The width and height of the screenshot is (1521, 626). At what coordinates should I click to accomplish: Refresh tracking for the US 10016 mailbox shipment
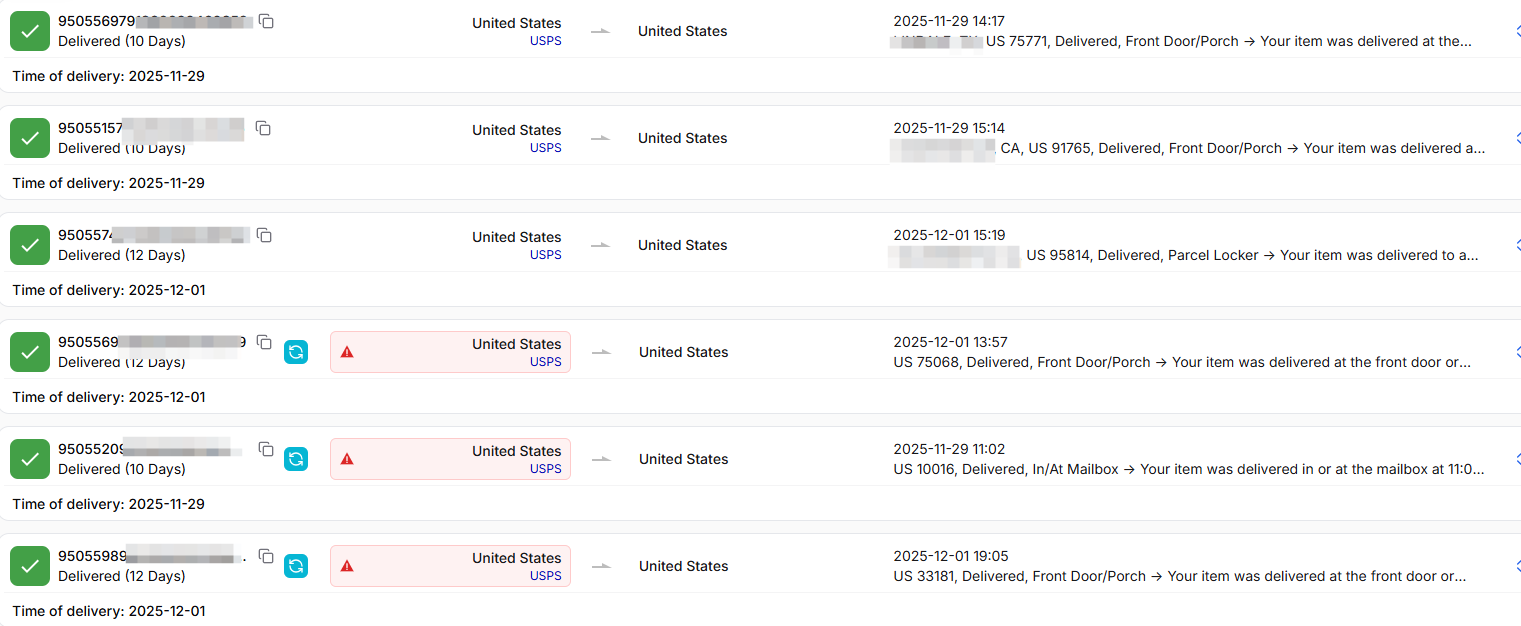296,459
